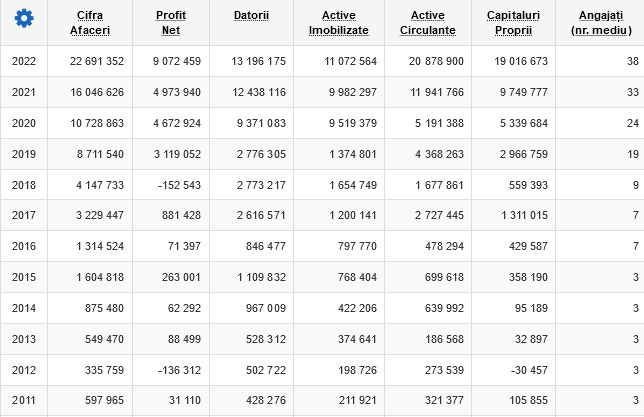The width and height of the screenshot is (644, 417).
Task: Click the Profit Net column header
Action: coord(171,23)
